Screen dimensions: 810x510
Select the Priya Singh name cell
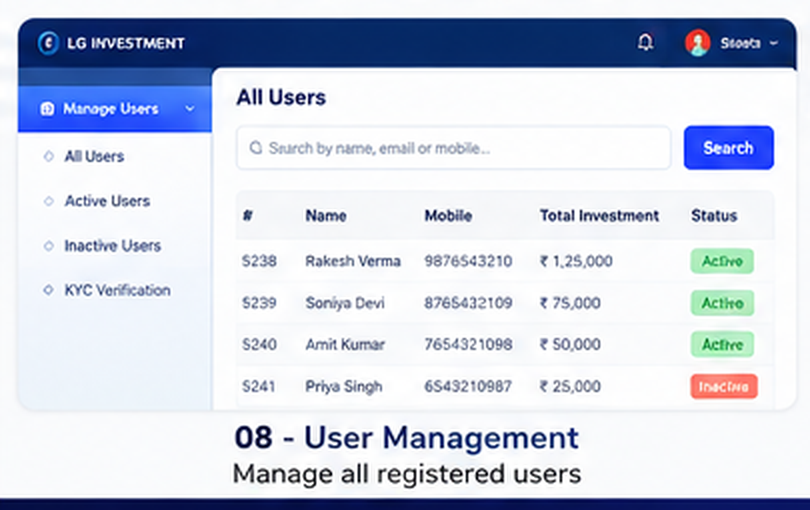tap(344, 386)
